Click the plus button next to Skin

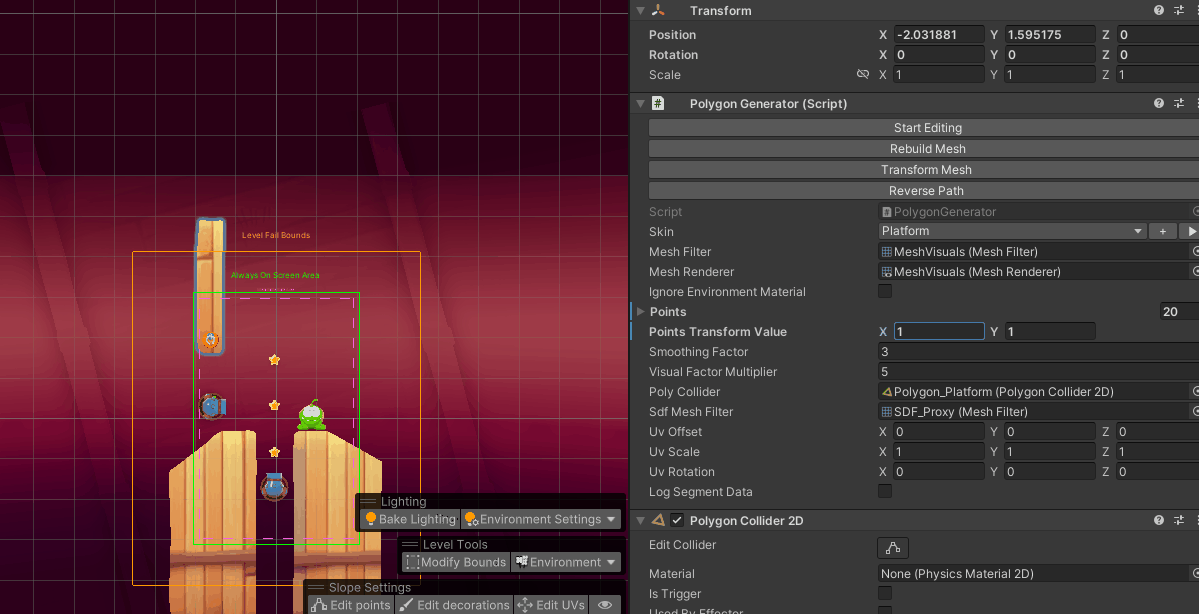1163,231
